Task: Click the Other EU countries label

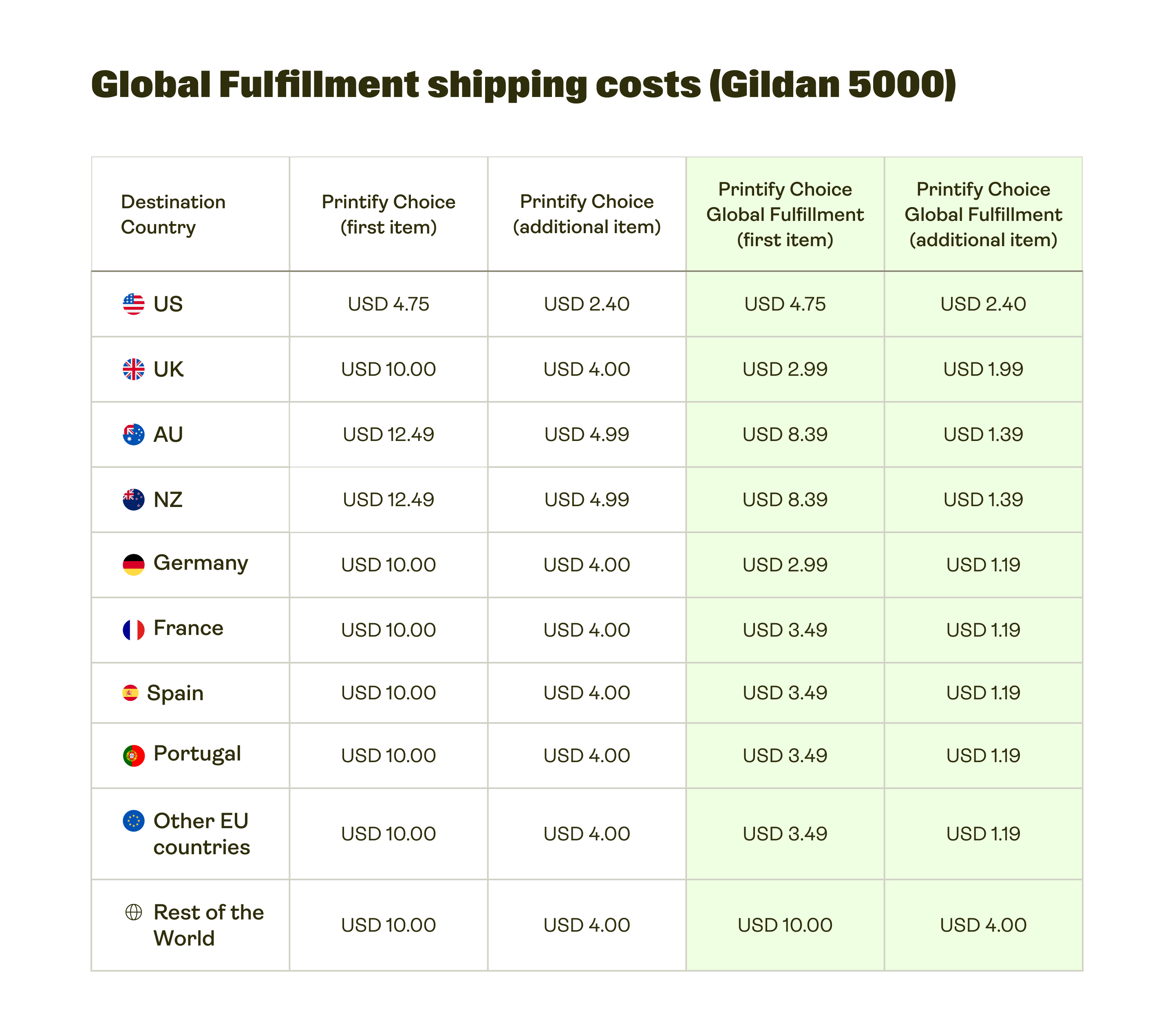Action: [x=202, y=834]
